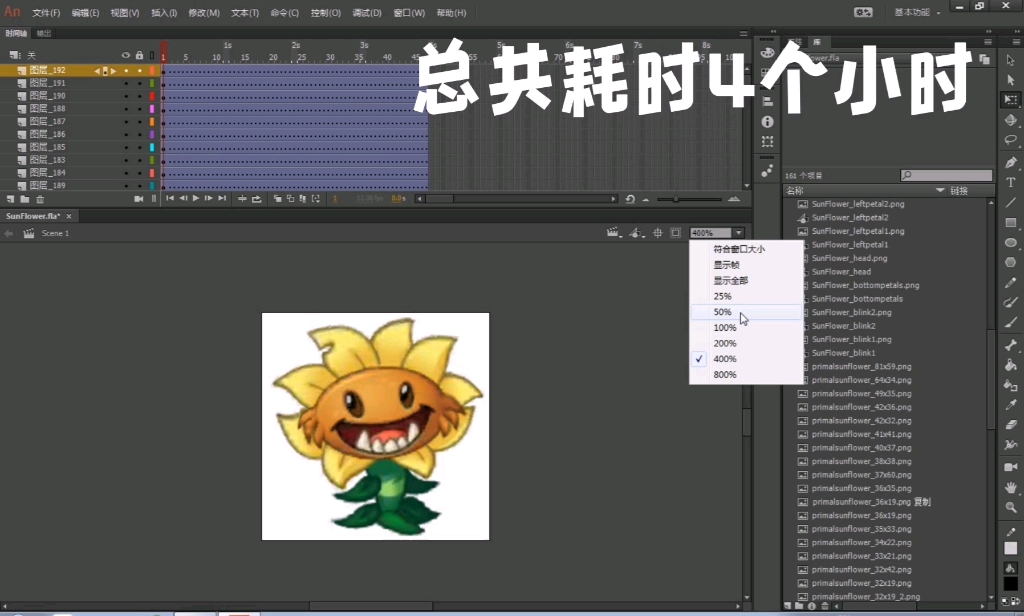Select primalsunflower_81x59.png library item
1024x616 pixels.
pyautogui.click(x=861, y=366)
